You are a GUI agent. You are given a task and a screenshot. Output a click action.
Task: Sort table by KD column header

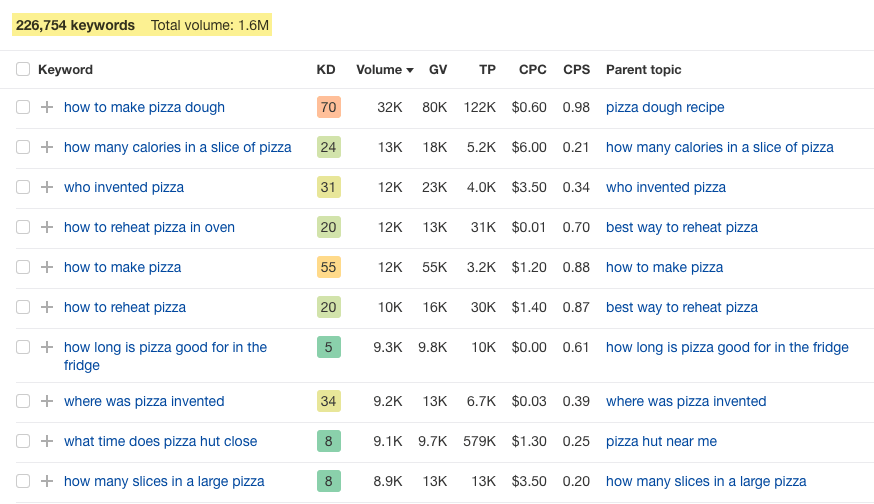click(x=326, y=70)
